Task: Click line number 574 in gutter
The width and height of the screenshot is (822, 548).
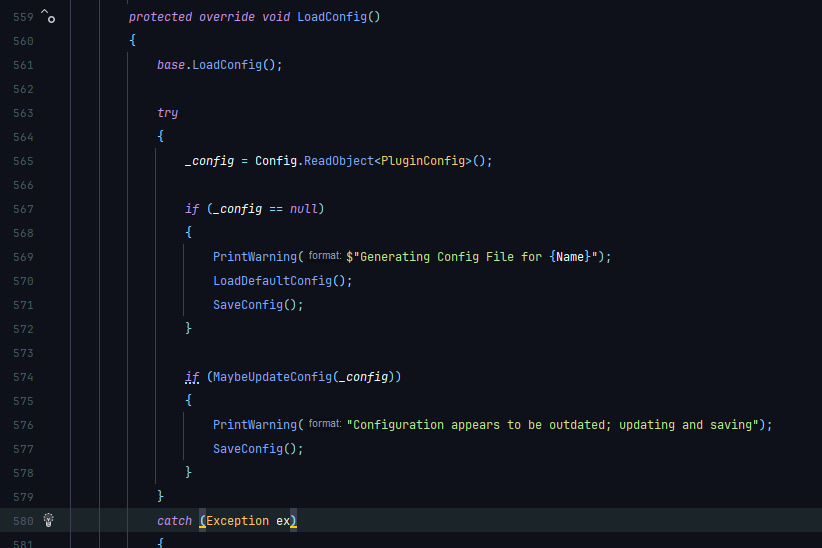Action: click(x=23, y=377)
